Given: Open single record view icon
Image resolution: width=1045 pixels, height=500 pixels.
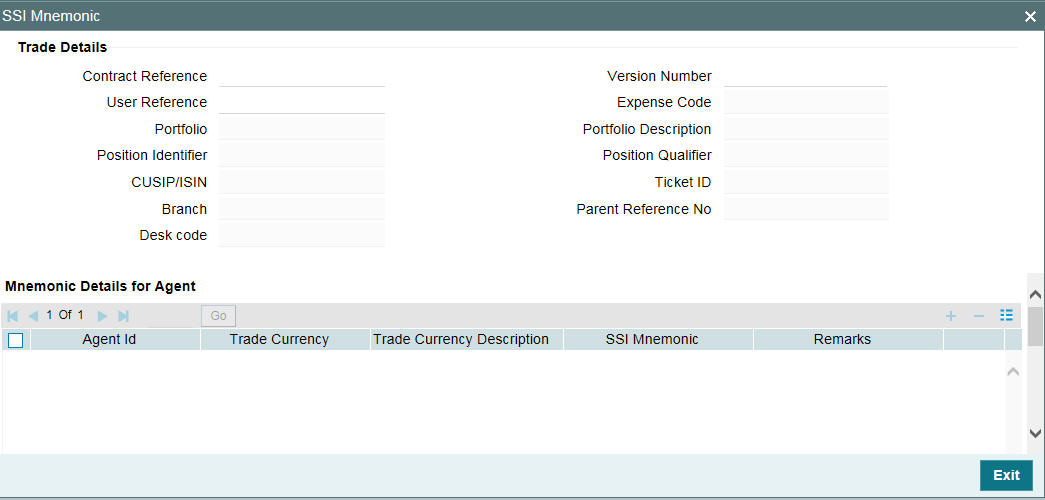Looking at the screenshot, I should pyautogui.click(x=1006, y=315).
